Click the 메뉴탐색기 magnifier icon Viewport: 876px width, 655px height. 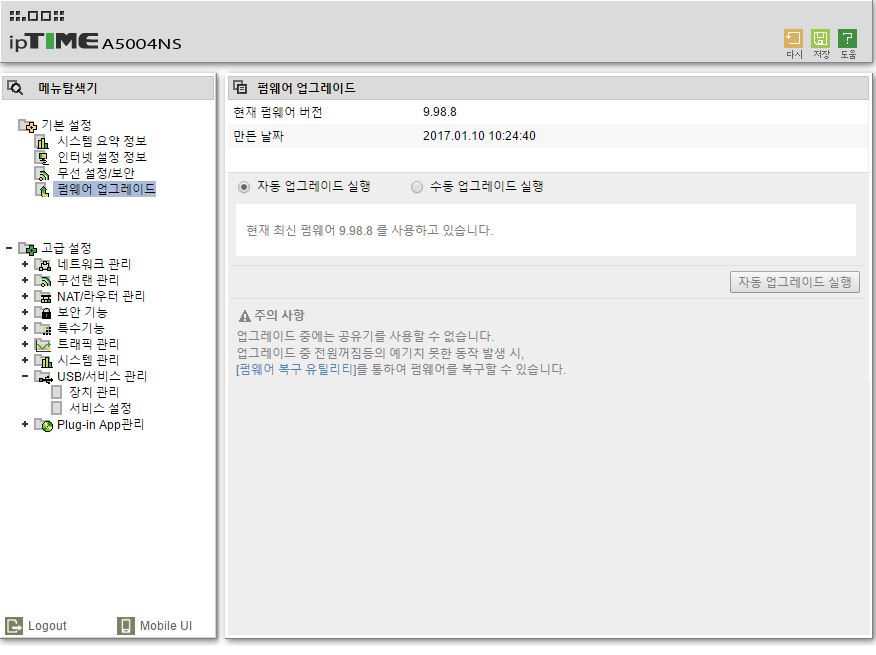click(x=15, y=88)
